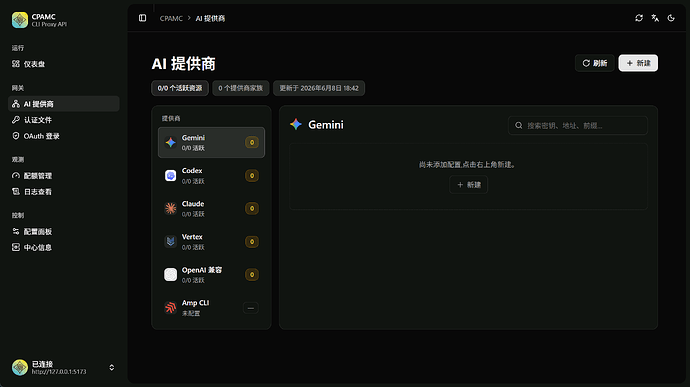
Task: Click Amp CLI dash badge
Action: click(251, 308)
